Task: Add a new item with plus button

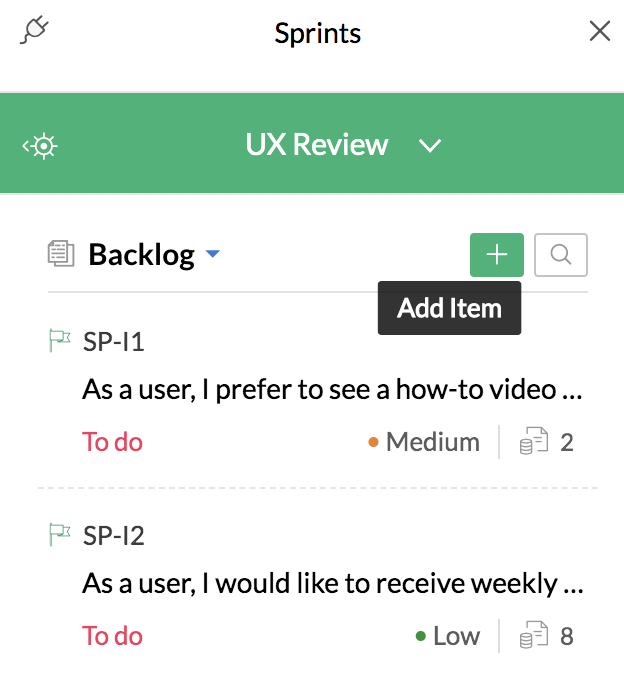Action: pos(497,255)
